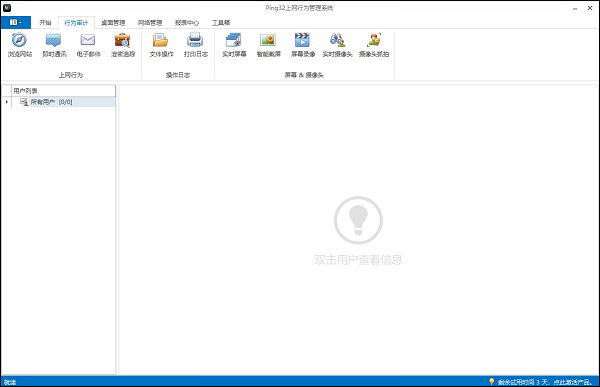Image resolution: width=600 pixels, height=387 pixels.
Task: Open the 文件操作 file operations log
Action: (161, 45)
